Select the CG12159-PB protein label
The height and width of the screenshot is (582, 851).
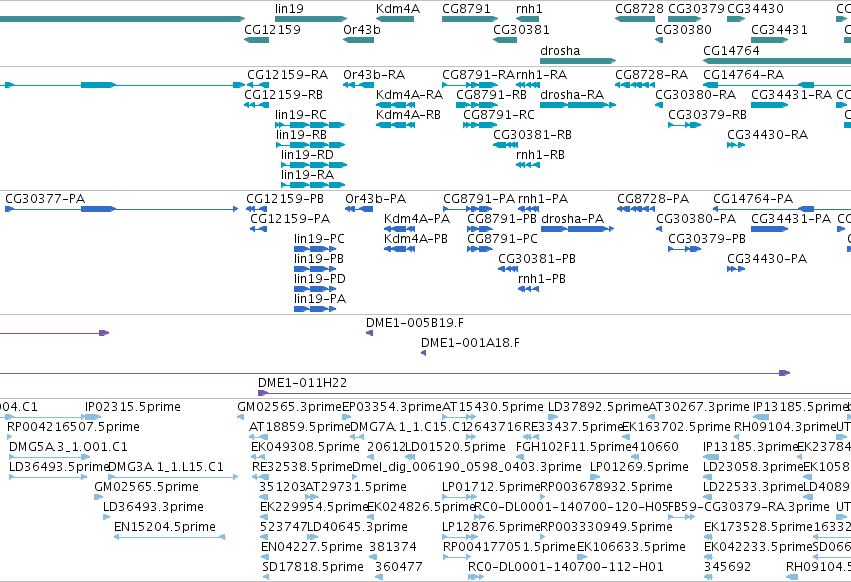285,199
